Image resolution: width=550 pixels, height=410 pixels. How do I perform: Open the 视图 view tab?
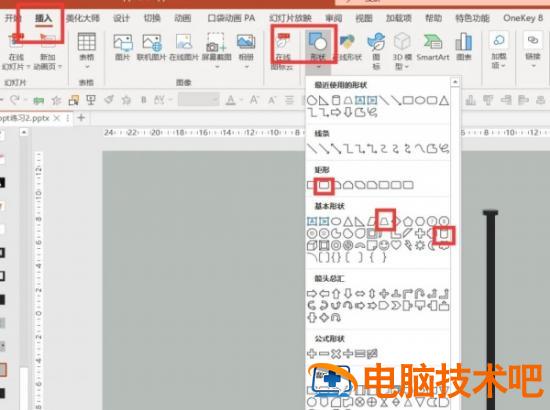point(363,18)
